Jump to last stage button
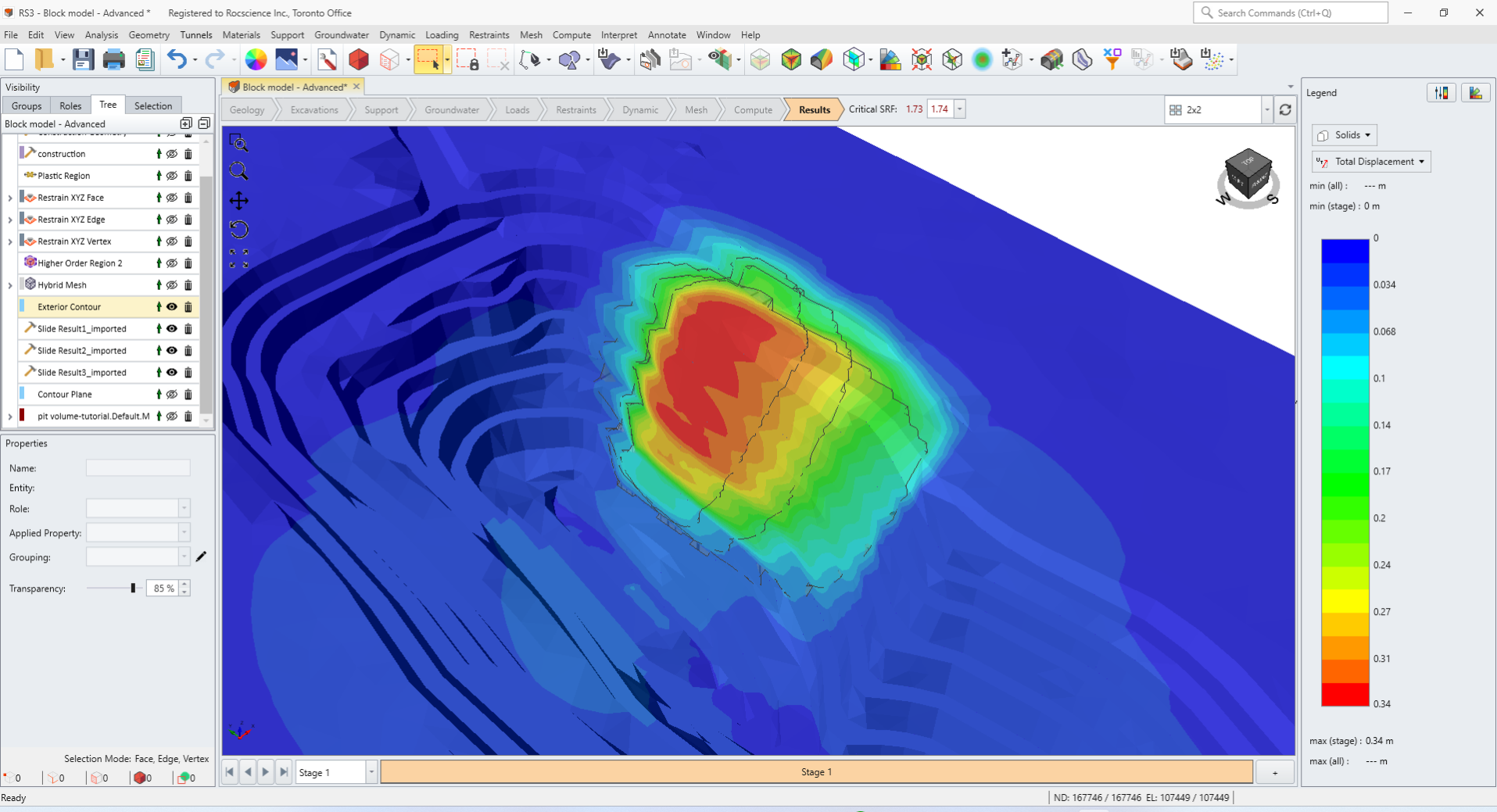 [x=284, y=772]
